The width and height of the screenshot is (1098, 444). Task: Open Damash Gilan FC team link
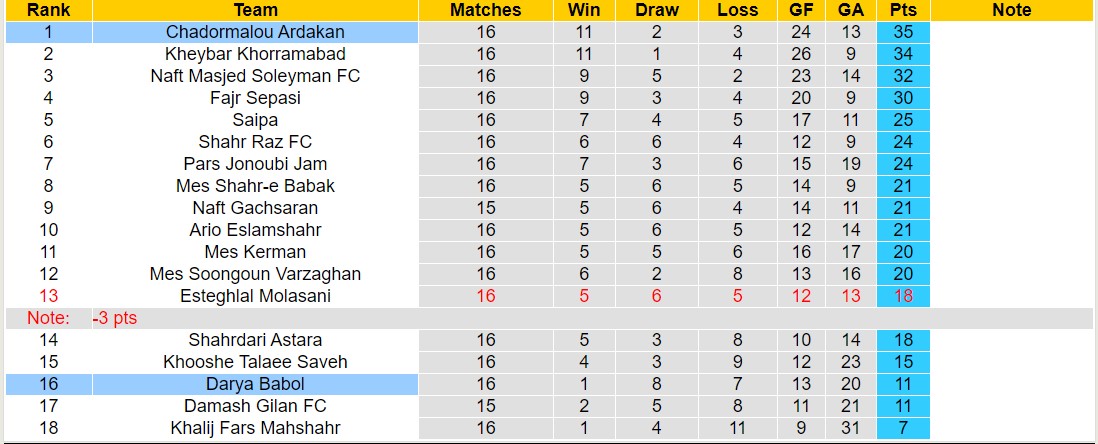pos(255,406)
